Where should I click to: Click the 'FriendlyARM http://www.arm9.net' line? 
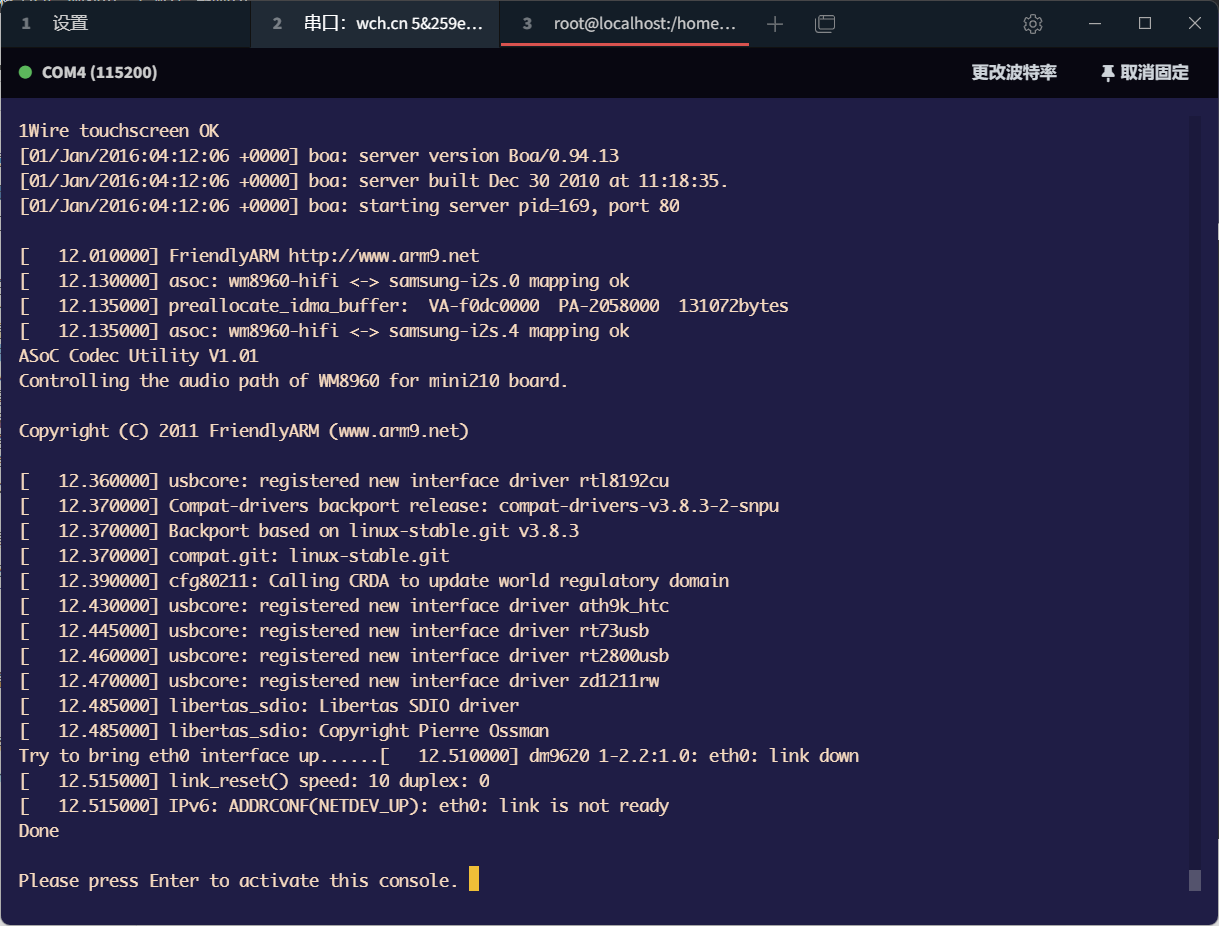click(249, 256)
